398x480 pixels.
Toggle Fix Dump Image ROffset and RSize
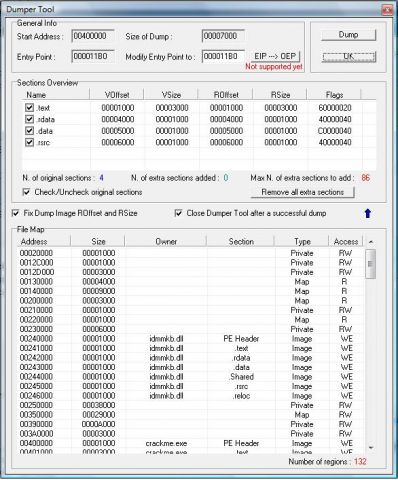15,213
